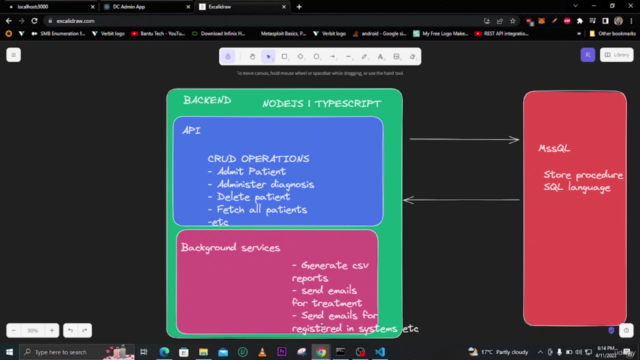
Task: Open the live collaboration button
Action: [588, 55]
